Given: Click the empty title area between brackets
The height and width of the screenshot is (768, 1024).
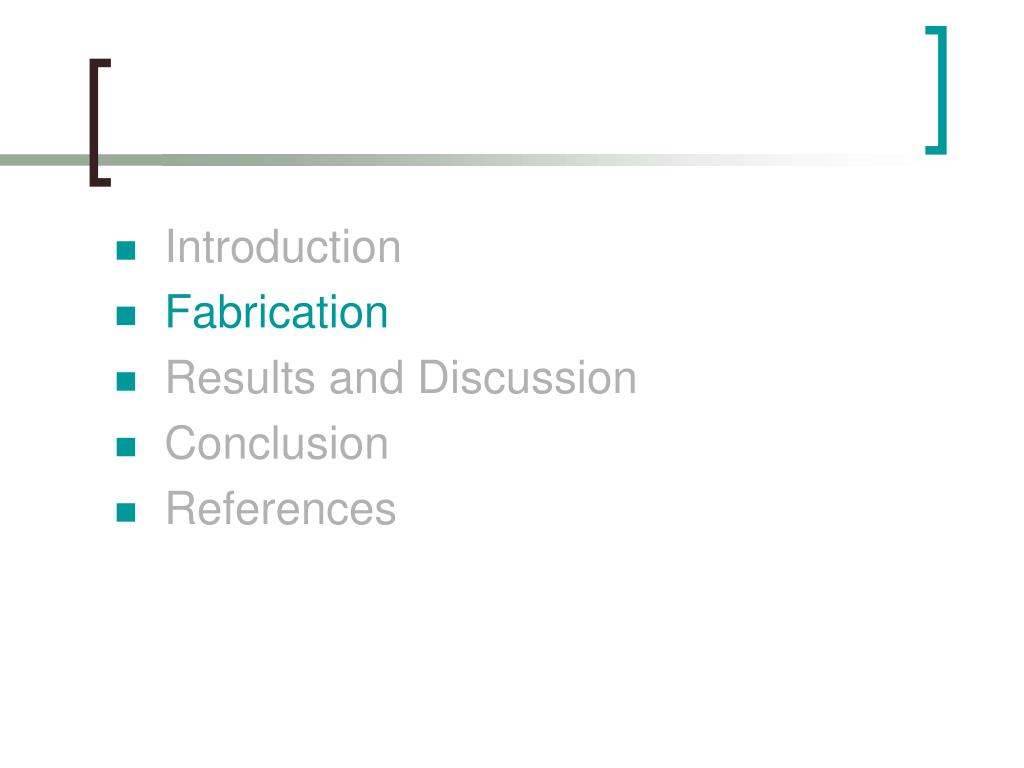Looking at the screenshot, I should [x=518, y=98].
